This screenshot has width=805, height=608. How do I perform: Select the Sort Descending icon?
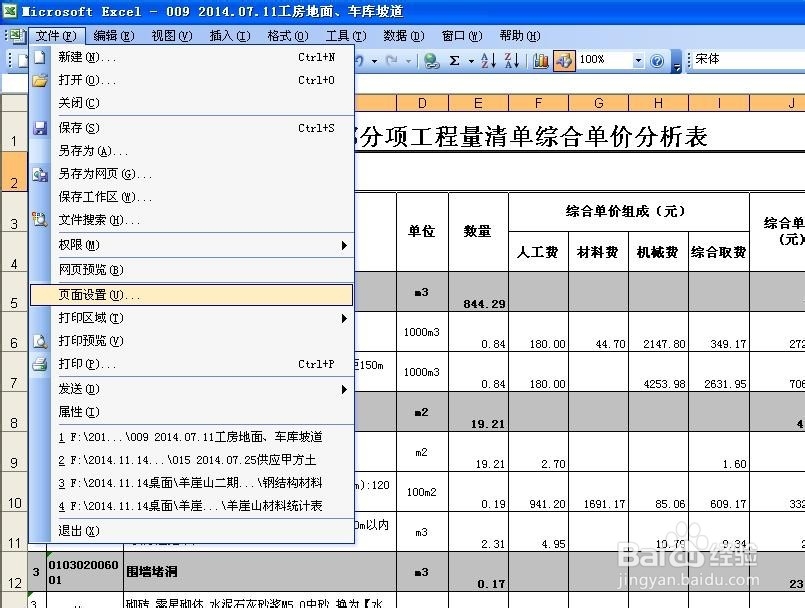(511, 61)
